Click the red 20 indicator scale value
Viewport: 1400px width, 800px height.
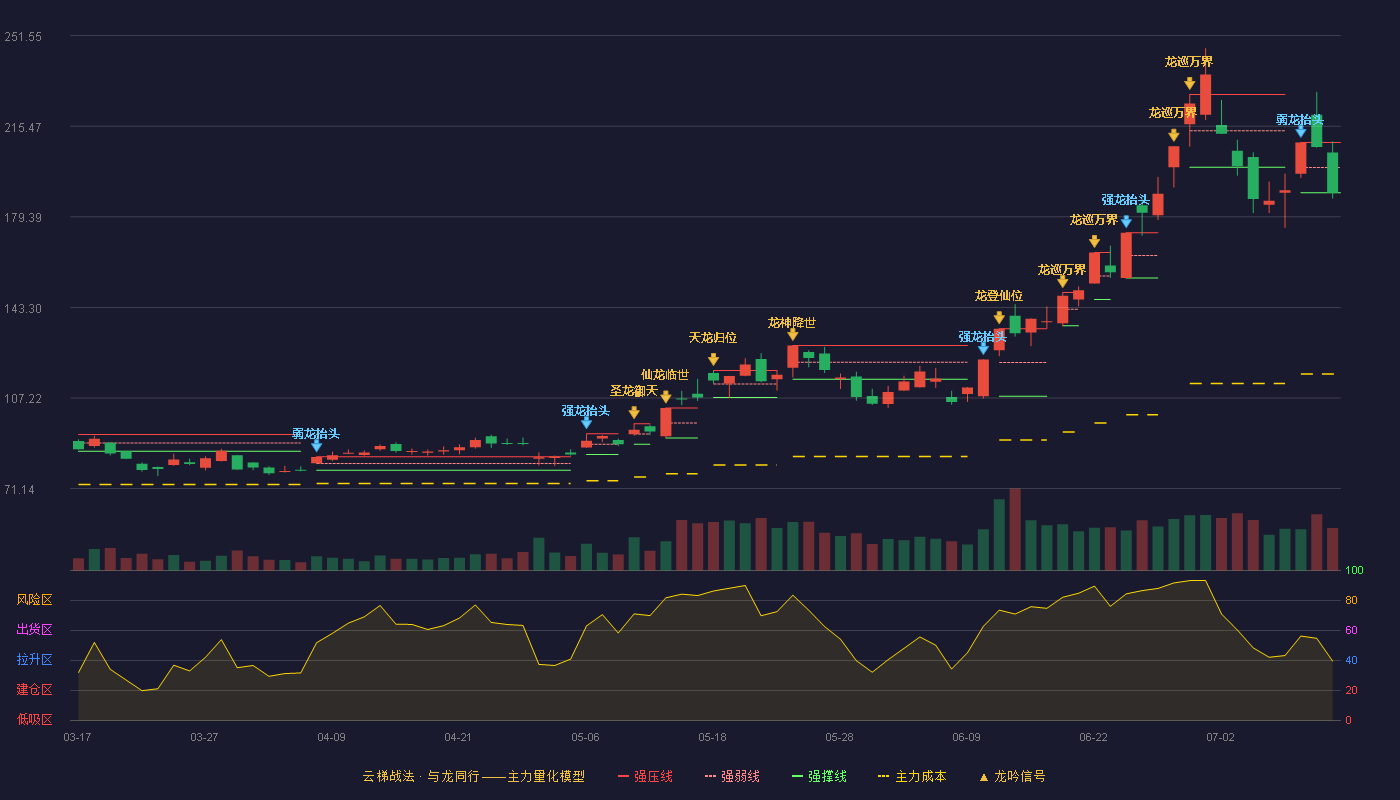click(x=1351, y=690)
